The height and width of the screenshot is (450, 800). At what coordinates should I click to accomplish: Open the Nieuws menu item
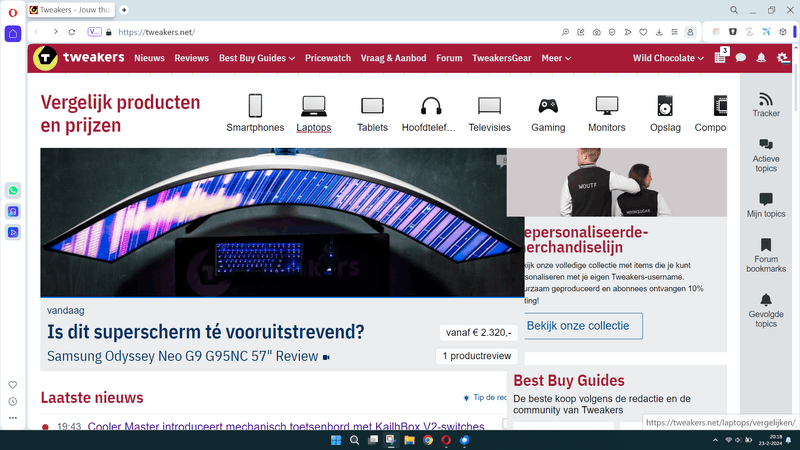[x=149, y=58]
